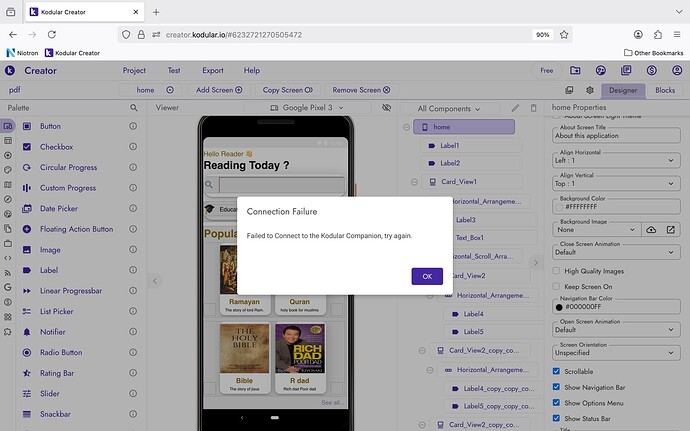Uncheck the Show Status Bar checkbox
690x431 pixels.
(x=556, y=418)
